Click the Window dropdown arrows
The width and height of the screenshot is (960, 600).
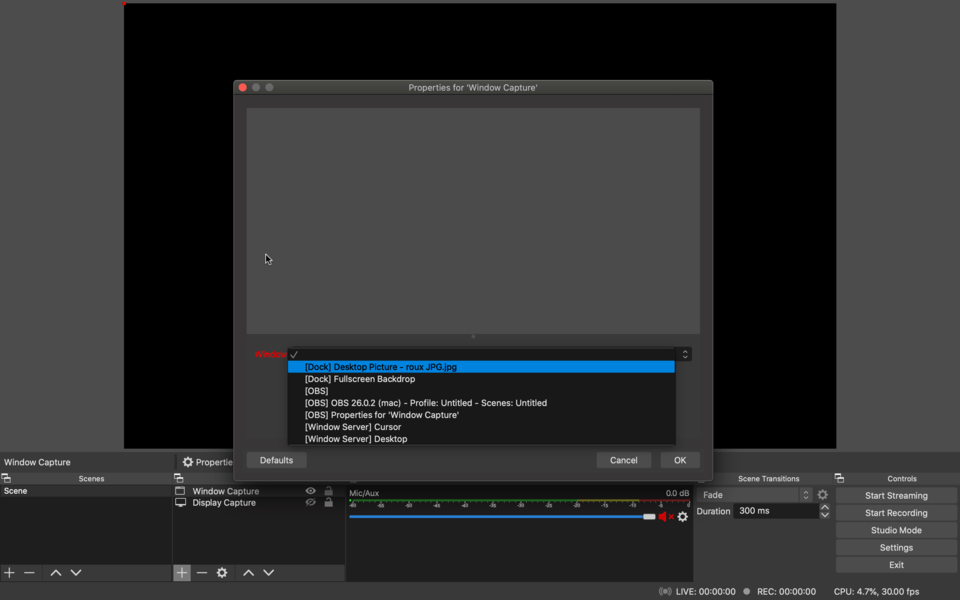[x=685, y=354]
